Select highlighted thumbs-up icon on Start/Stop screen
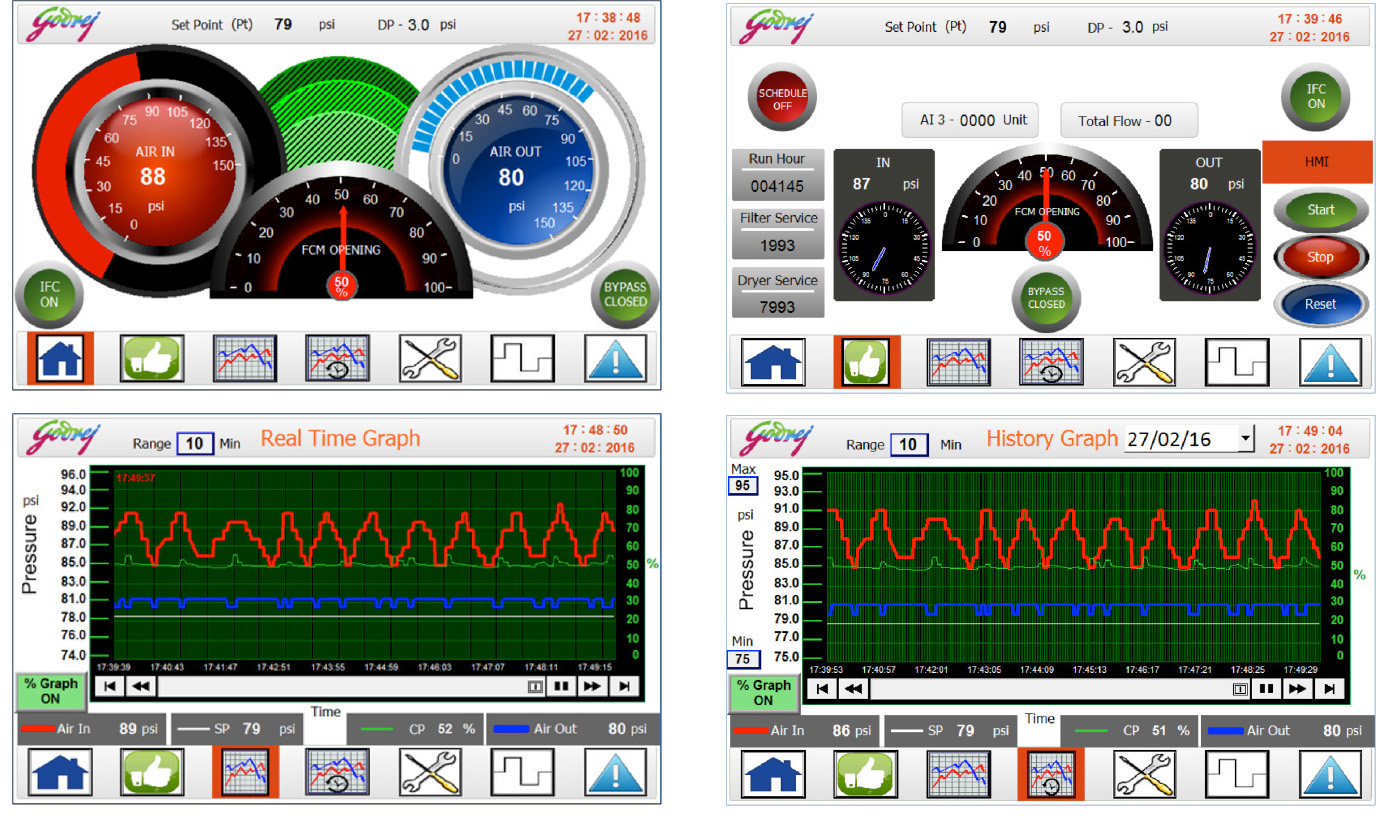Image resolution: width=1400 pixels, height=830 pixels. [867, 361]
